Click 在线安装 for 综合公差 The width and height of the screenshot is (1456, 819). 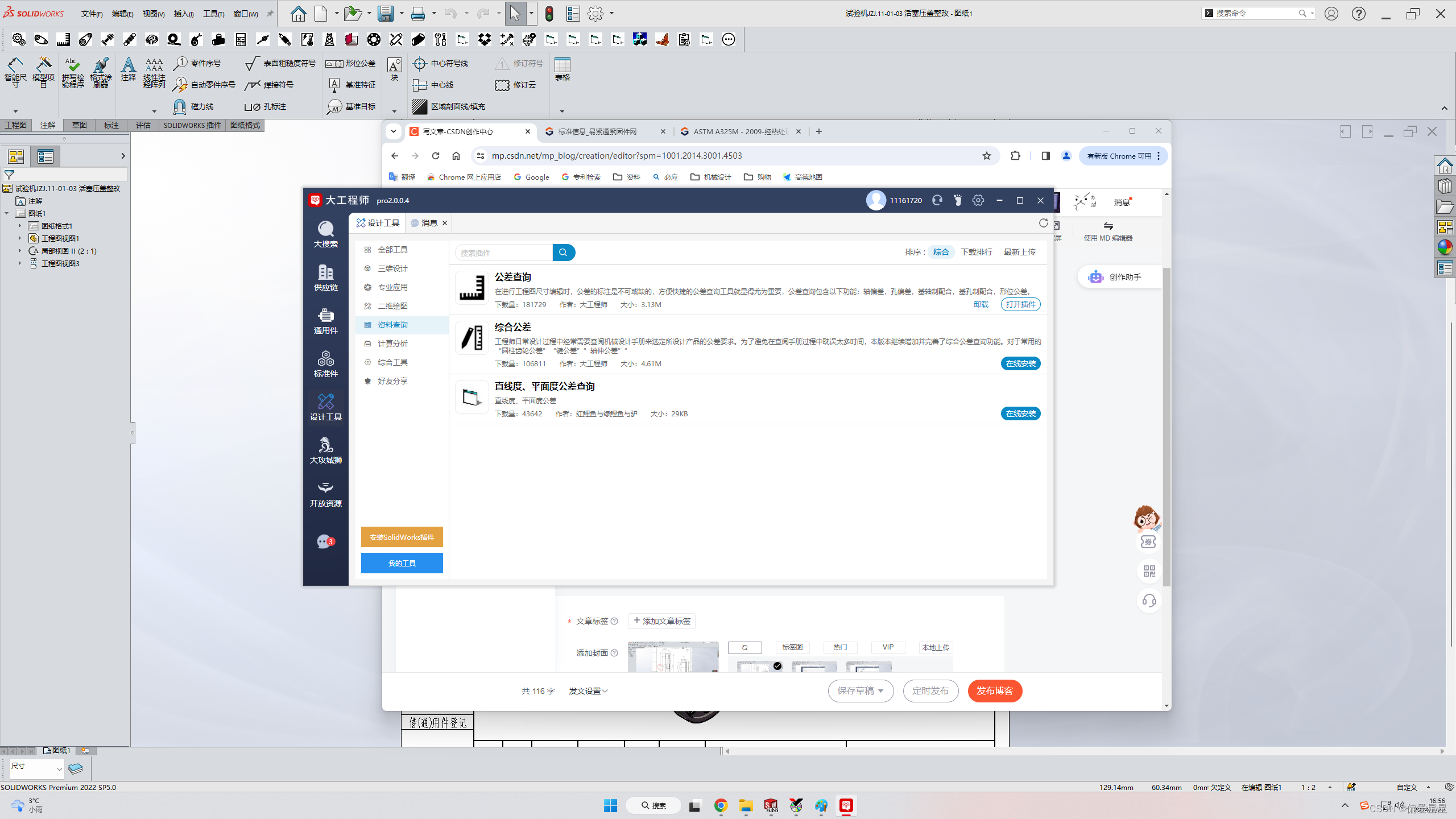click(x=1020, y=364)
